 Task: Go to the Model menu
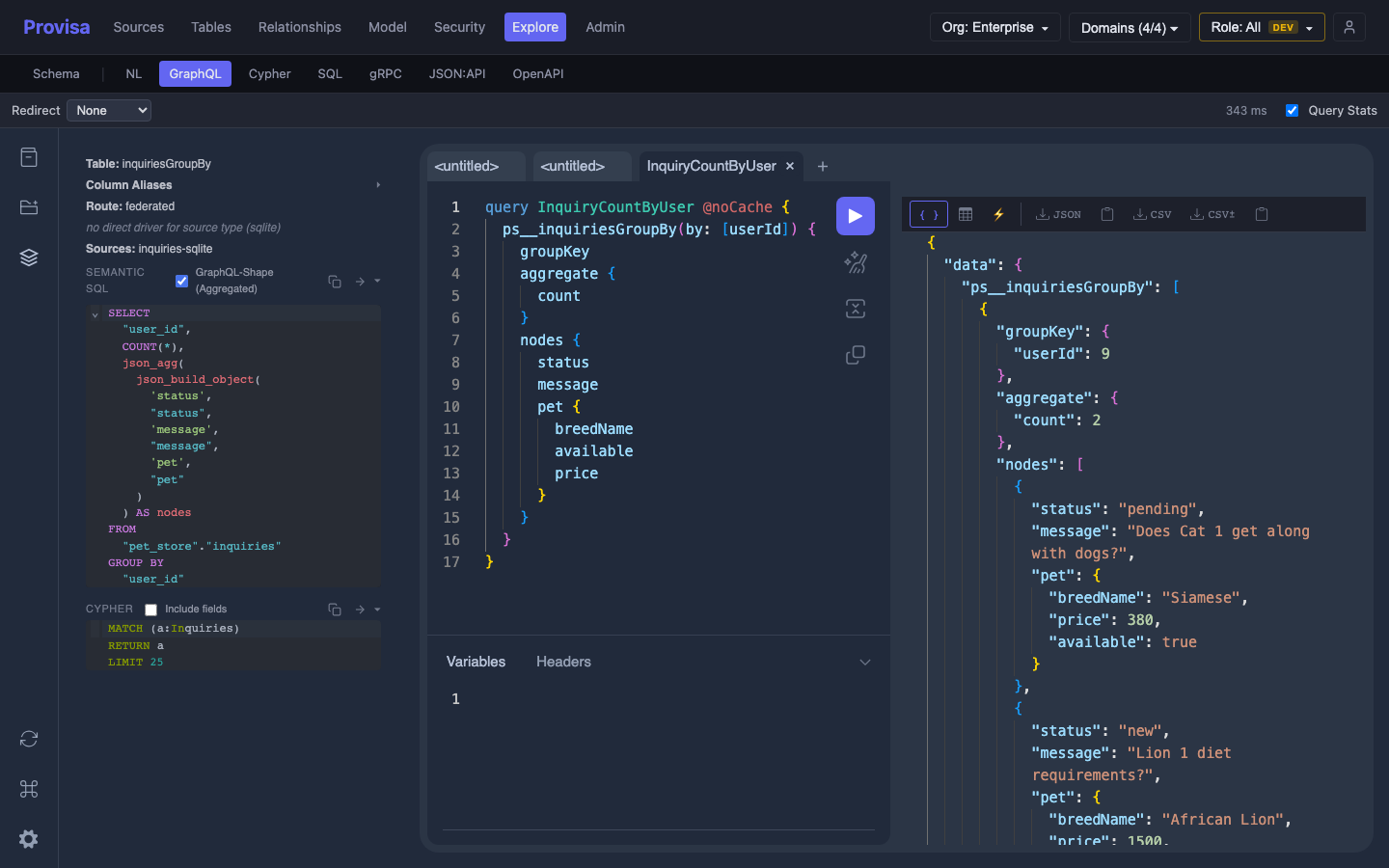[x=388, y=27]
